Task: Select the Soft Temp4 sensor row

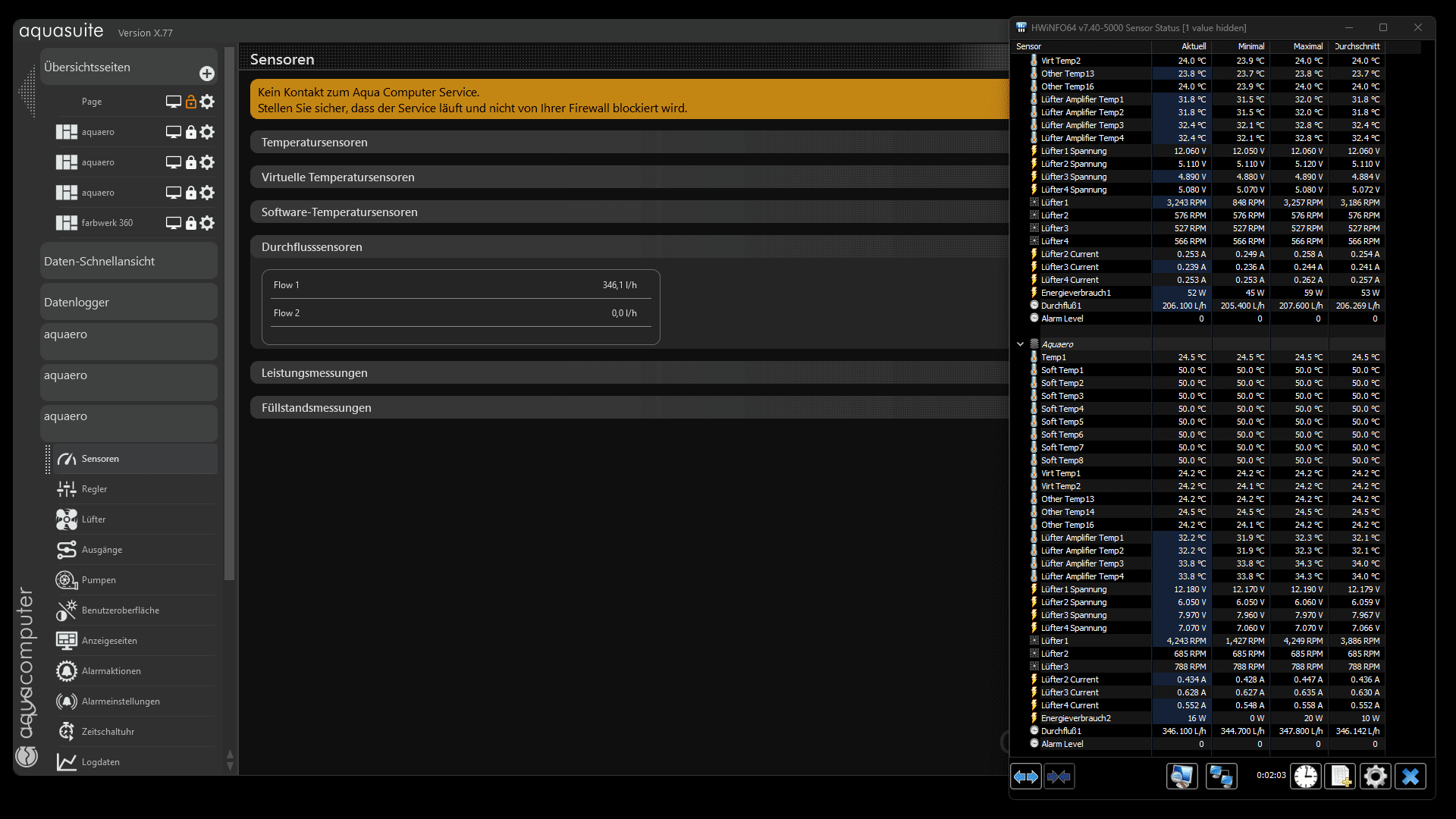Action: pyautogui.click(x=1206, y=409)
